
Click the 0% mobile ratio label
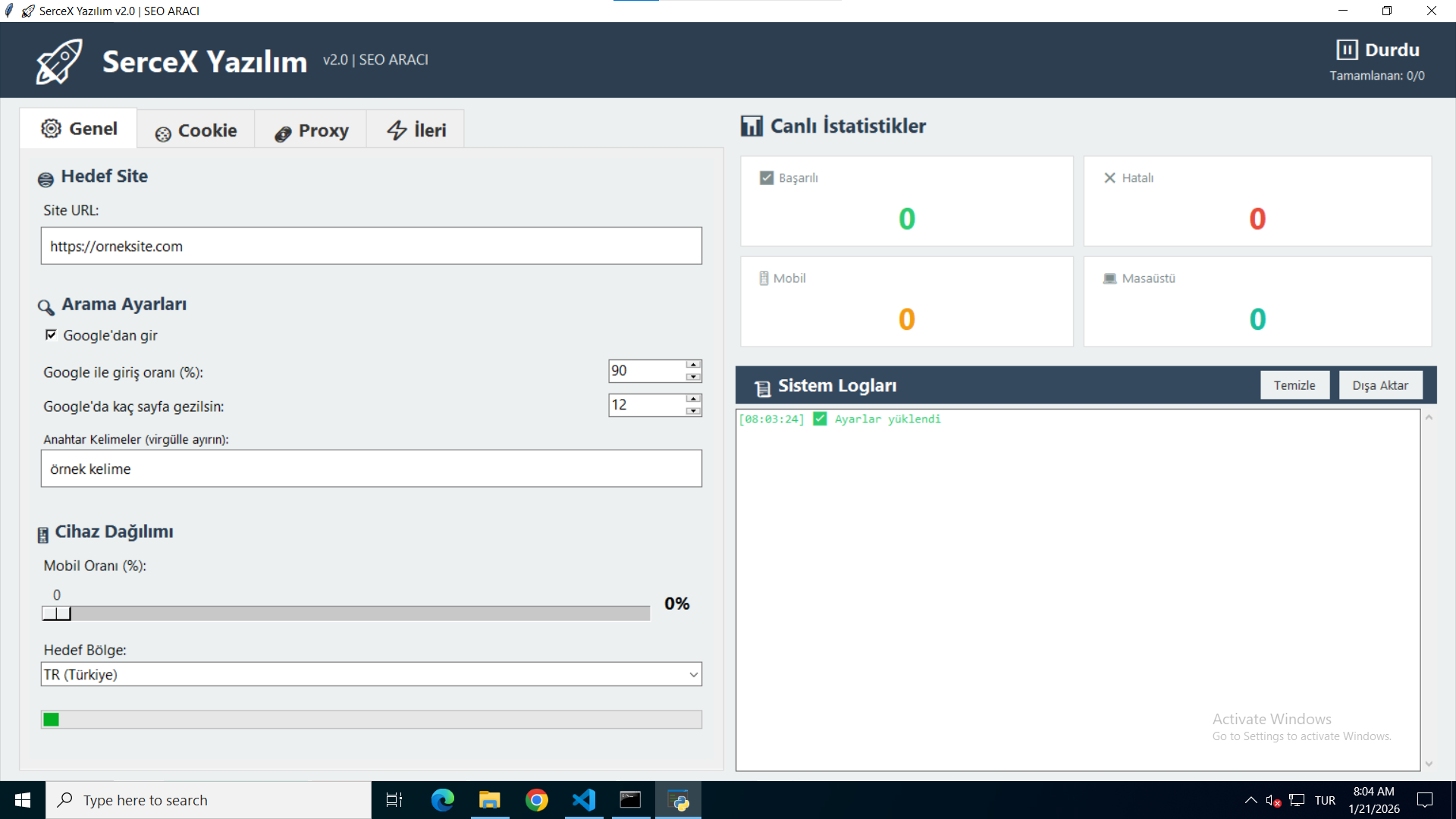[677, 604]
